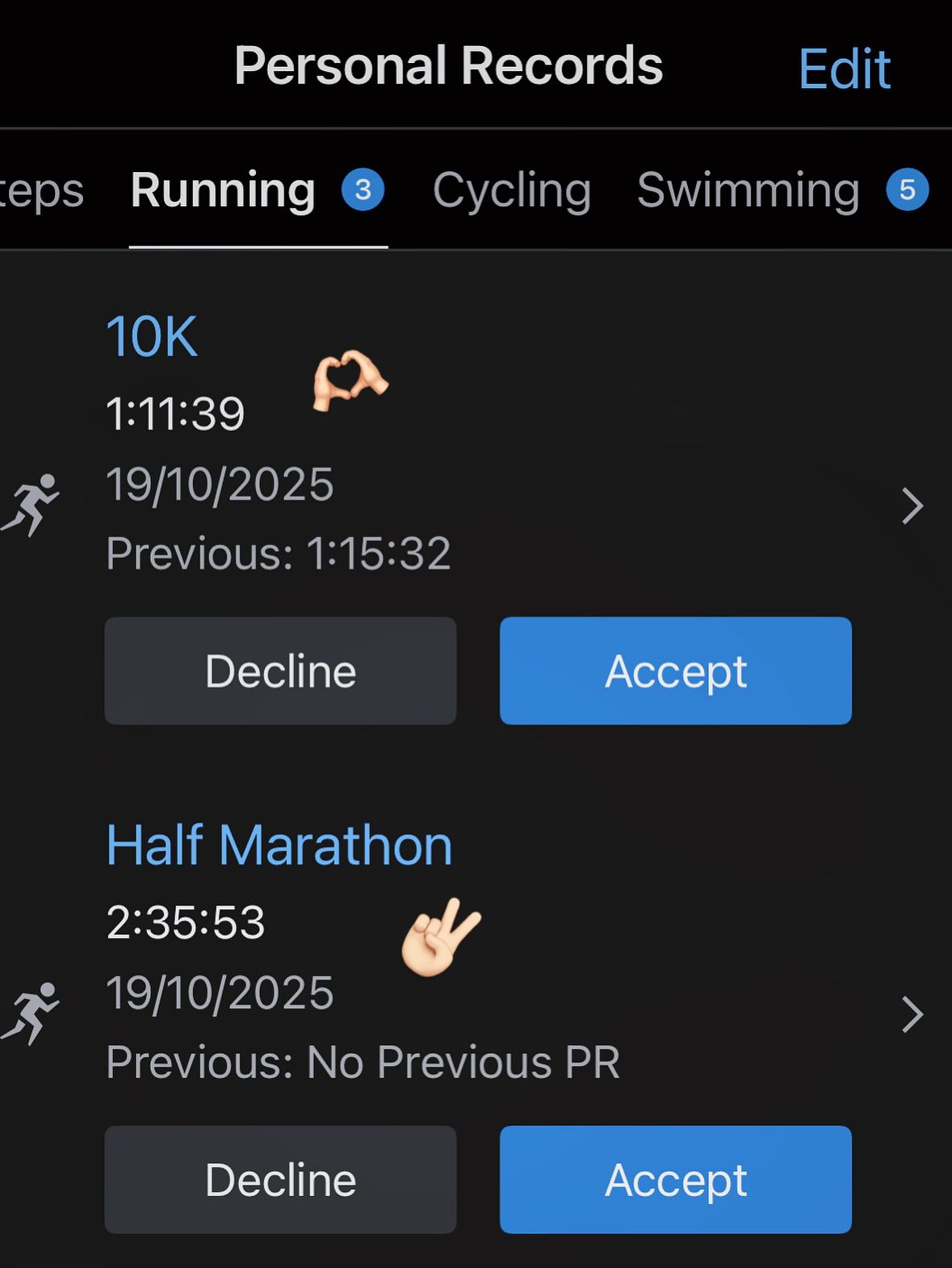Click Edit in the top right
Image resolution: width=952 pixels, height=1268 pixels.
coord(844,69)
